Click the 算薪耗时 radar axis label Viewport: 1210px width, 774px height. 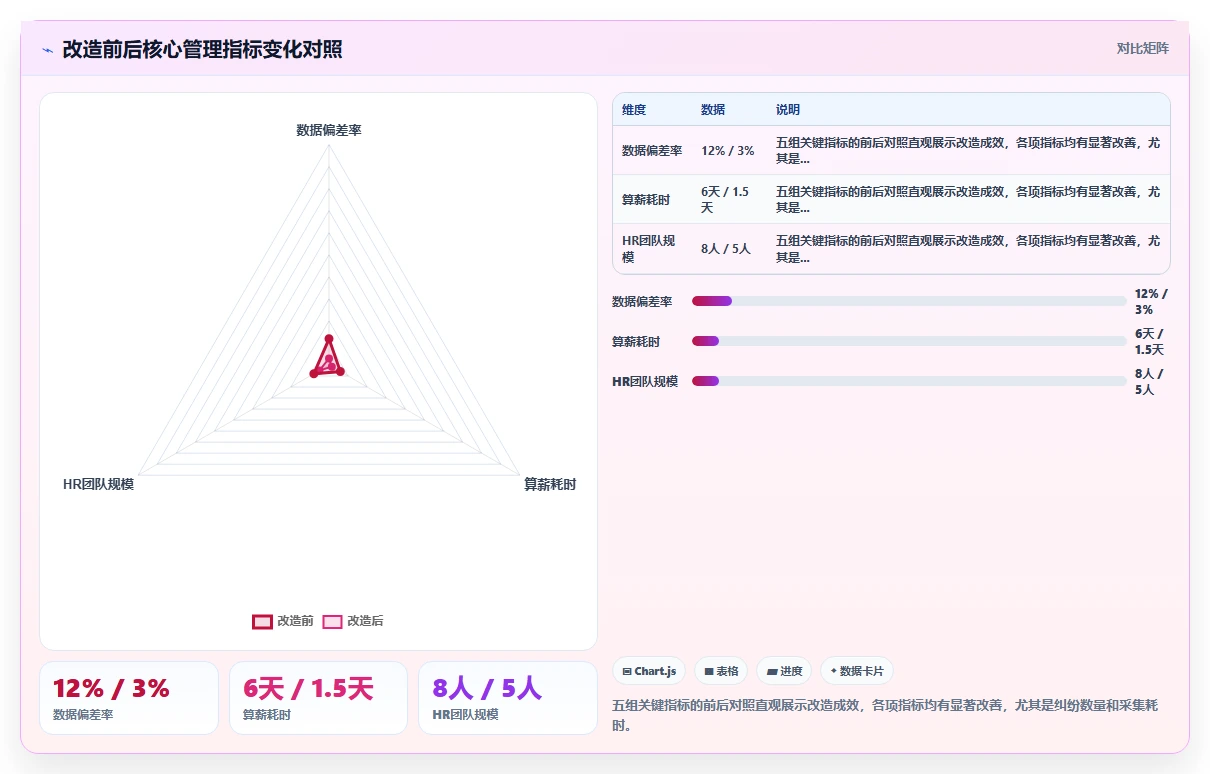pos(550,484)
